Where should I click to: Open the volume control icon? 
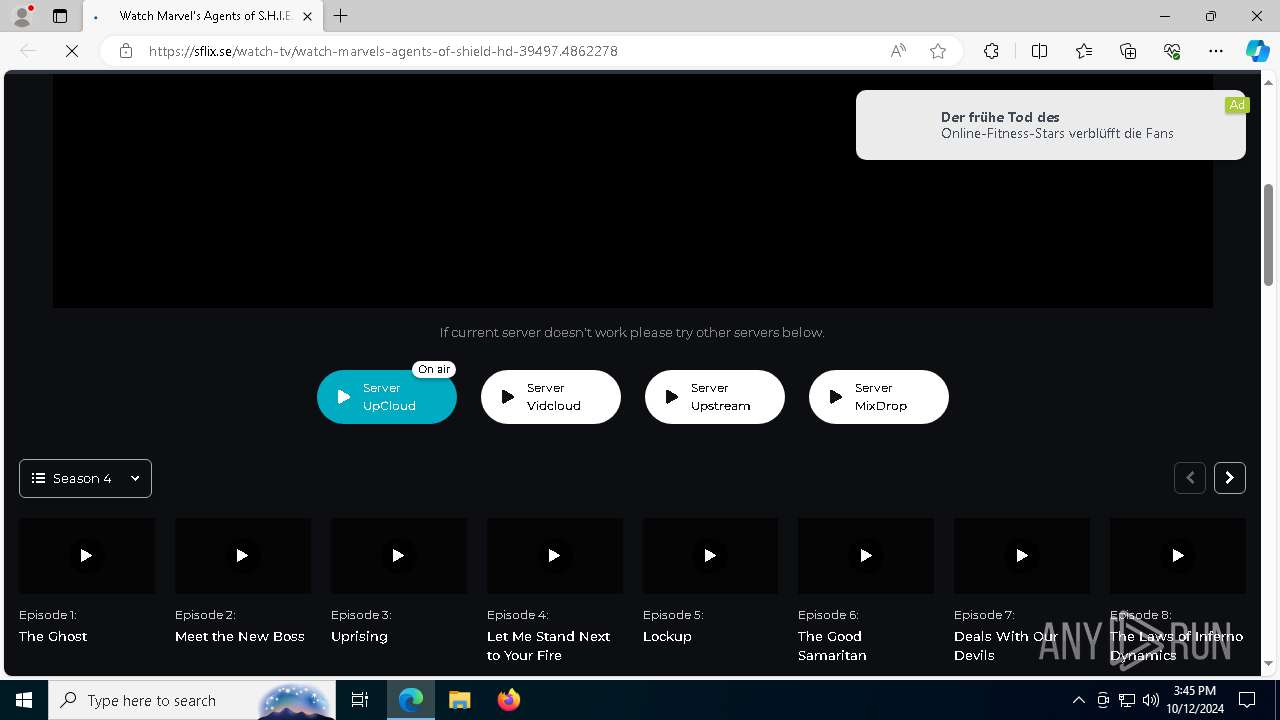[x=1151, y=700]
